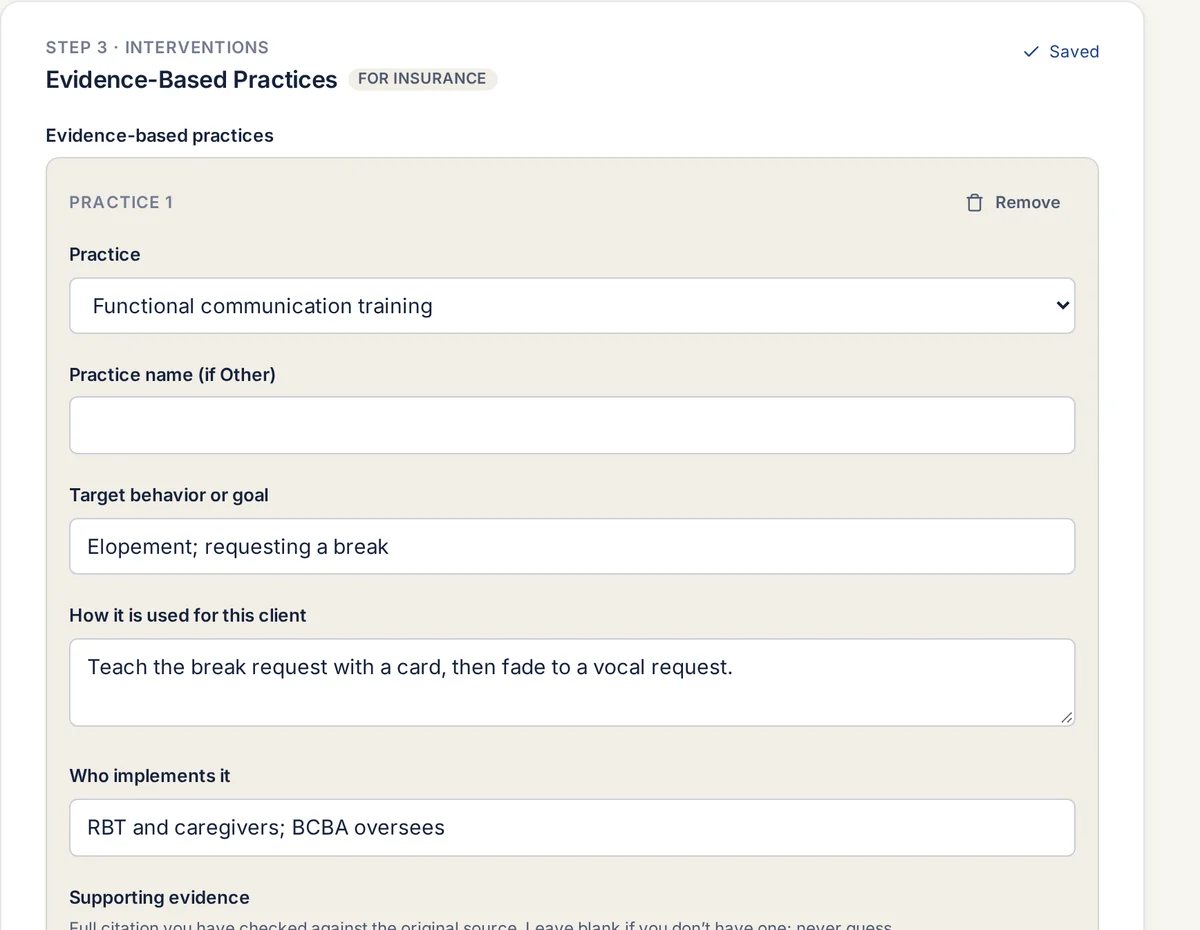Click the Who implements it label
This screenshot has width=1200, height=930.
tap(150, 776)
